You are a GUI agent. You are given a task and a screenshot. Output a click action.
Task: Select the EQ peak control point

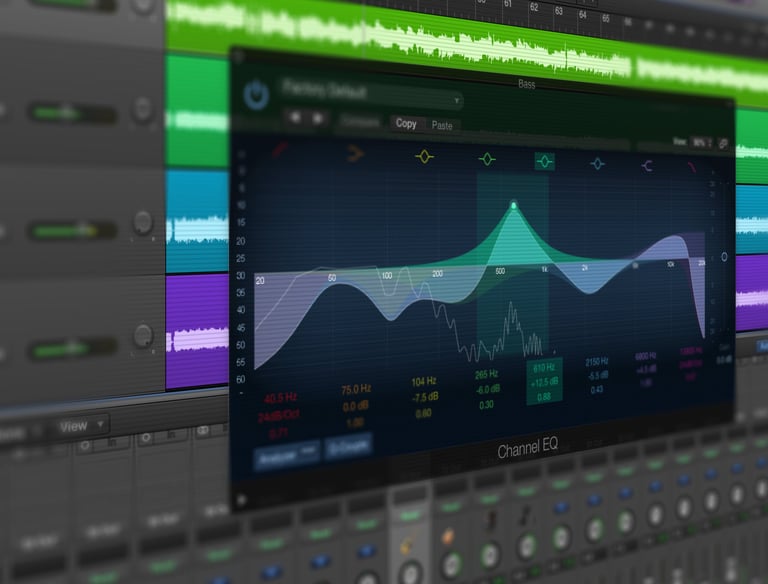pyautogui.click(x=514, y=205)
